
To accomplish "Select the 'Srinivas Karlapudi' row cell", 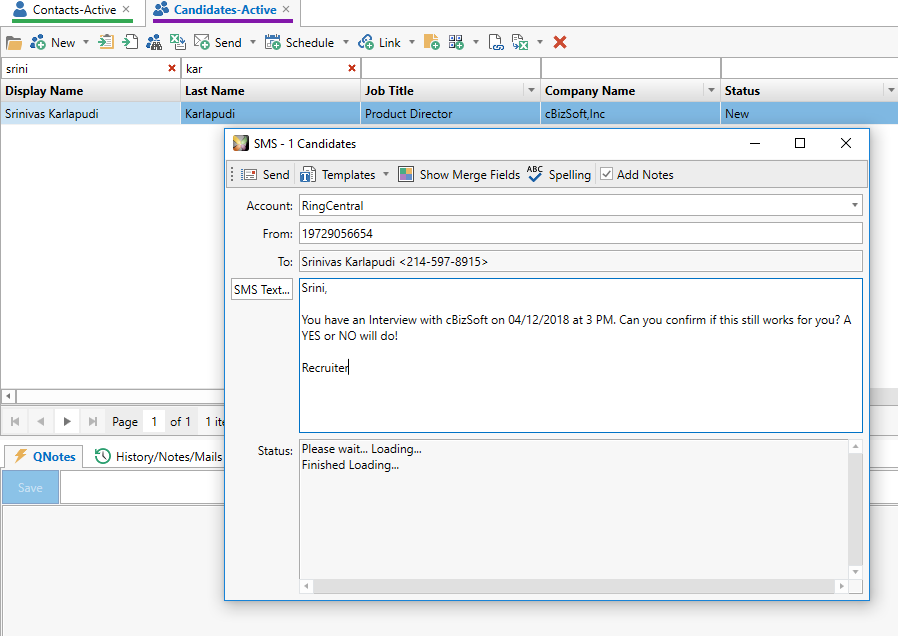I will [x=90, y=114].
